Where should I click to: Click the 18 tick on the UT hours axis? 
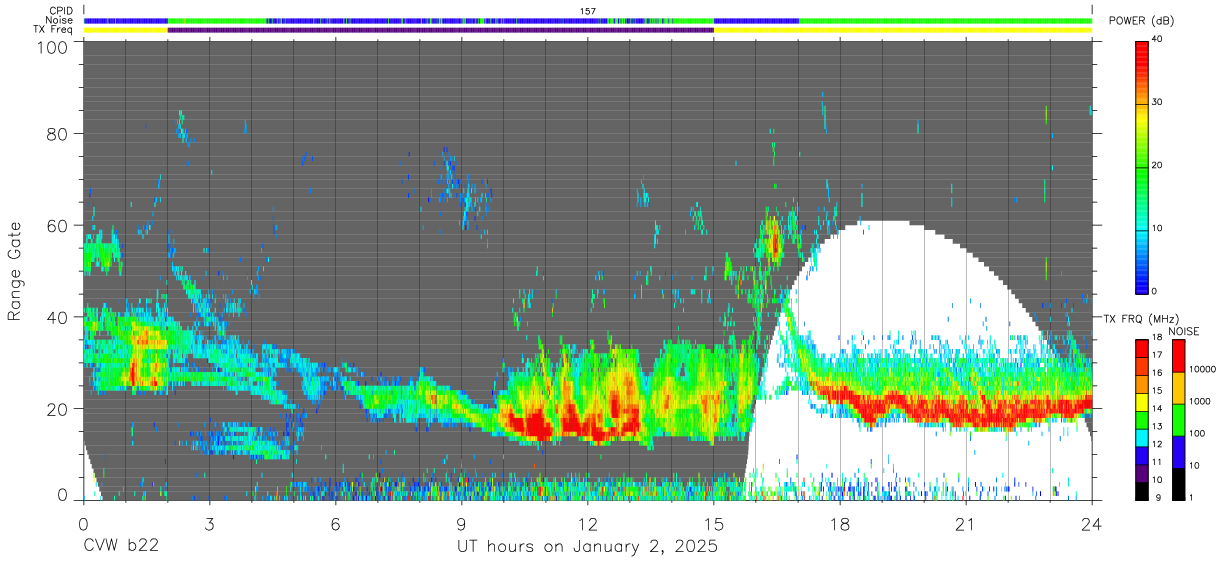click(x=840, y=524)
